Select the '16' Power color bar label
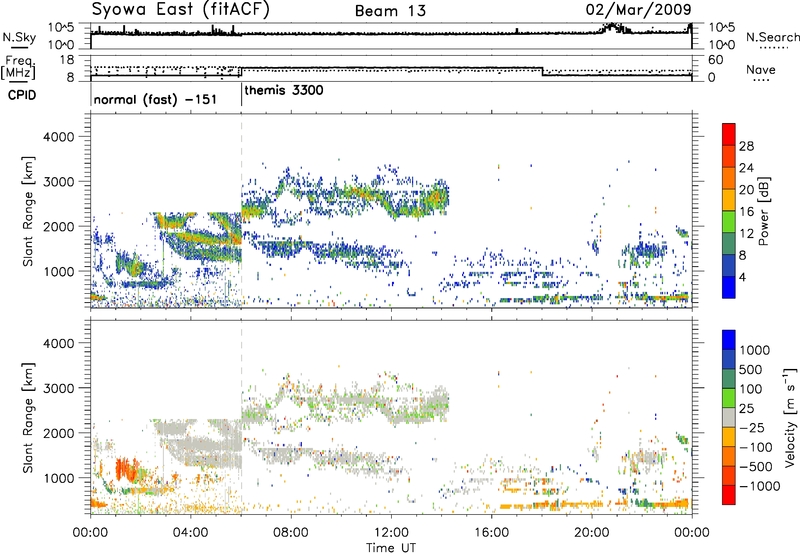 point(746,212)
